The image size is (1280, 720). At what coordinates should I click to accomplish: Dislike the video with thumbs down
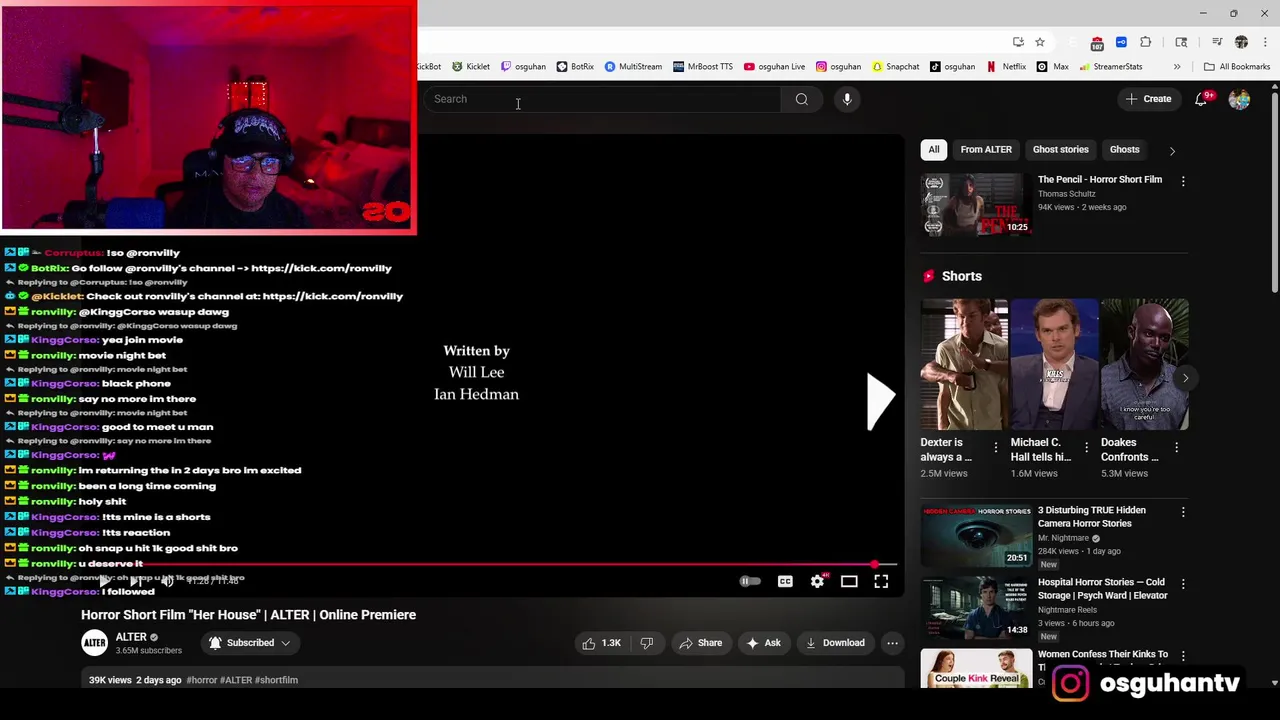tap(647, 643)
